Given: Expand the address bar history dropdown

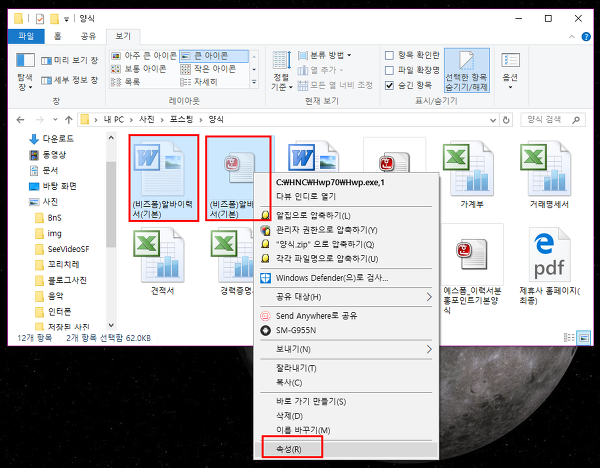Looking at the screenshot, I should point(493,120).
